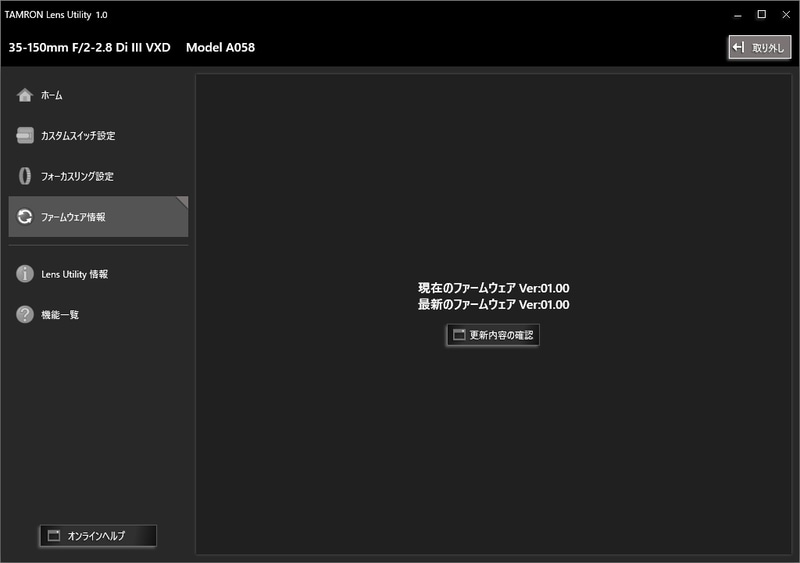Click TAMRON Lens Utility 1.0 title
Image resolution: width=800 pixels, height=563 pixels.
tap(56, 15)
